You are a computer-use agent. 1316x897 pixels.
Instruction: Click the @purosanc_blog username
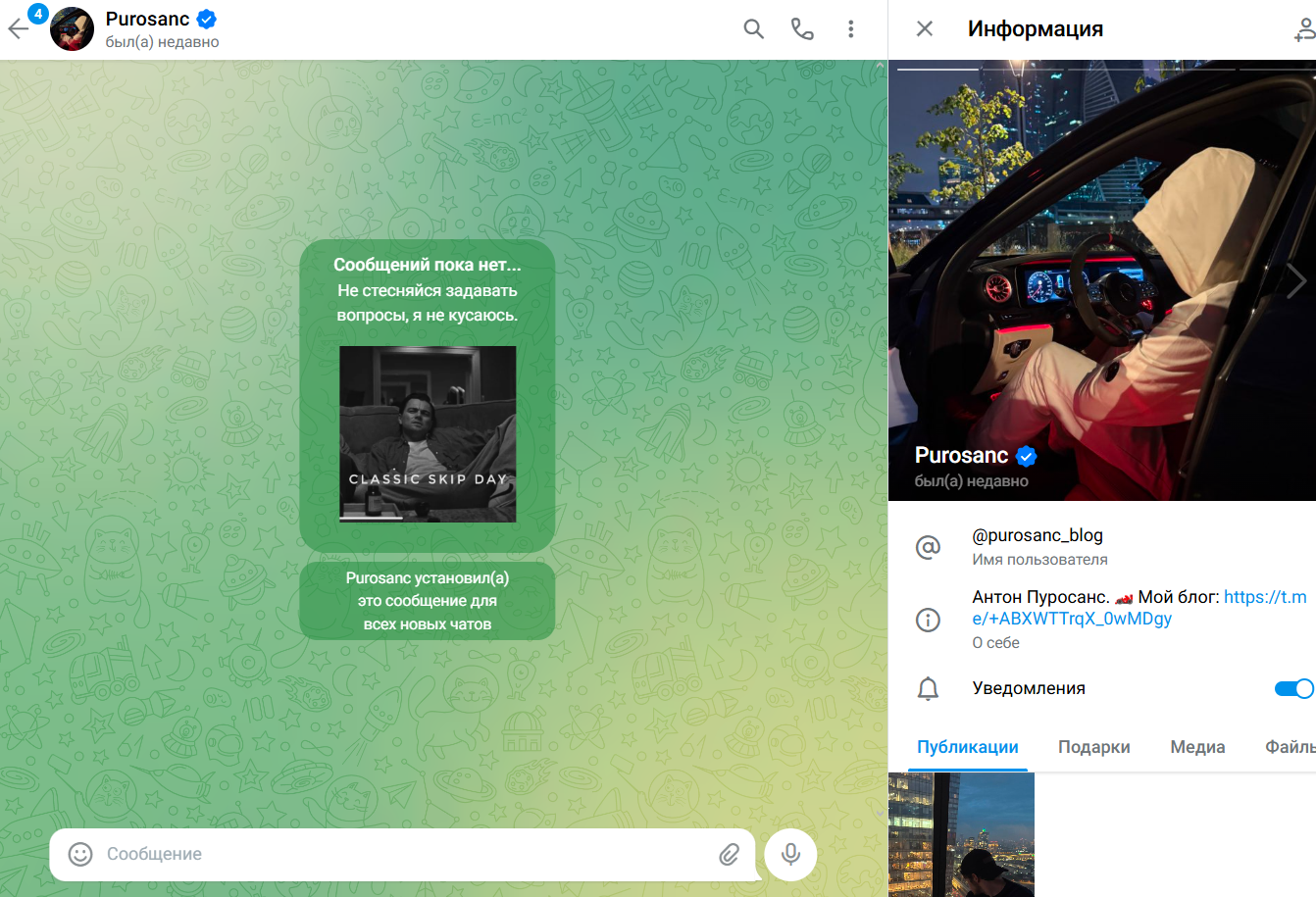tap(1038, 535)
